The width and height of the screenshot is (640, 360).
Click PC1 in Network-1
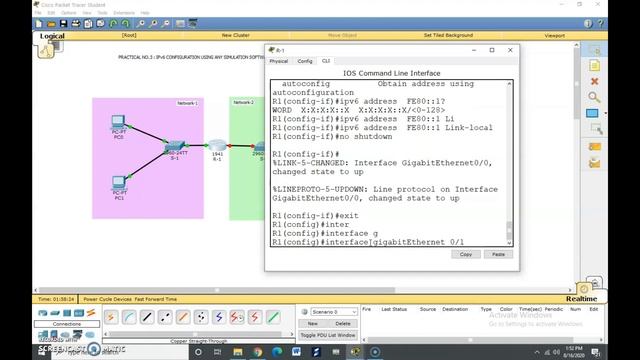click(x=118, y=182)
